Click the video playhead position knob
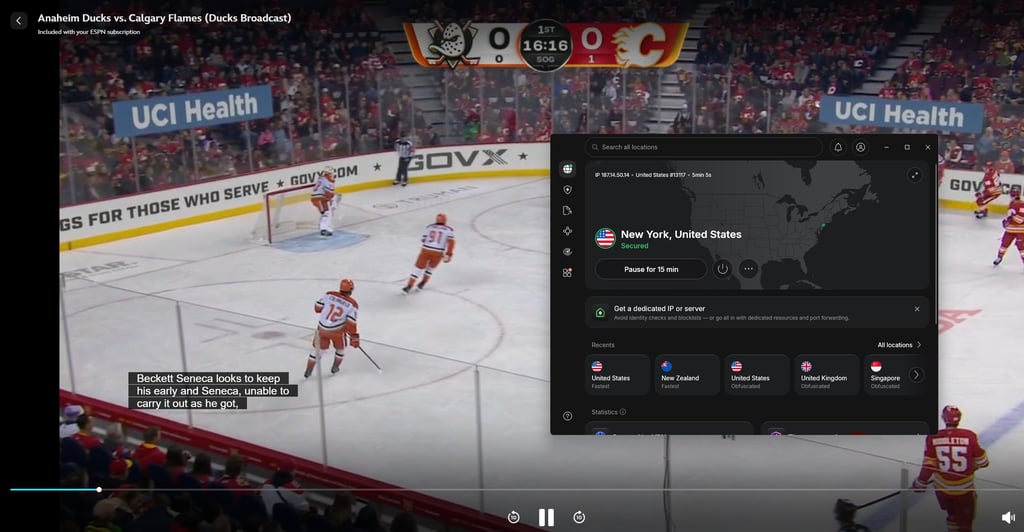Image resolution: width=1024 pixels, height=532 pixels. coord(99,490)
